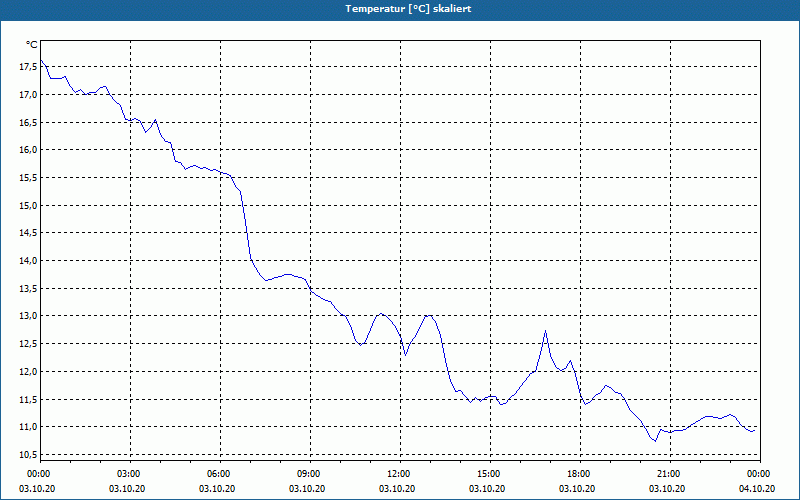Click the 15:00 time axis label
This screenshot has height=500, width=800.
pos(490,474)
